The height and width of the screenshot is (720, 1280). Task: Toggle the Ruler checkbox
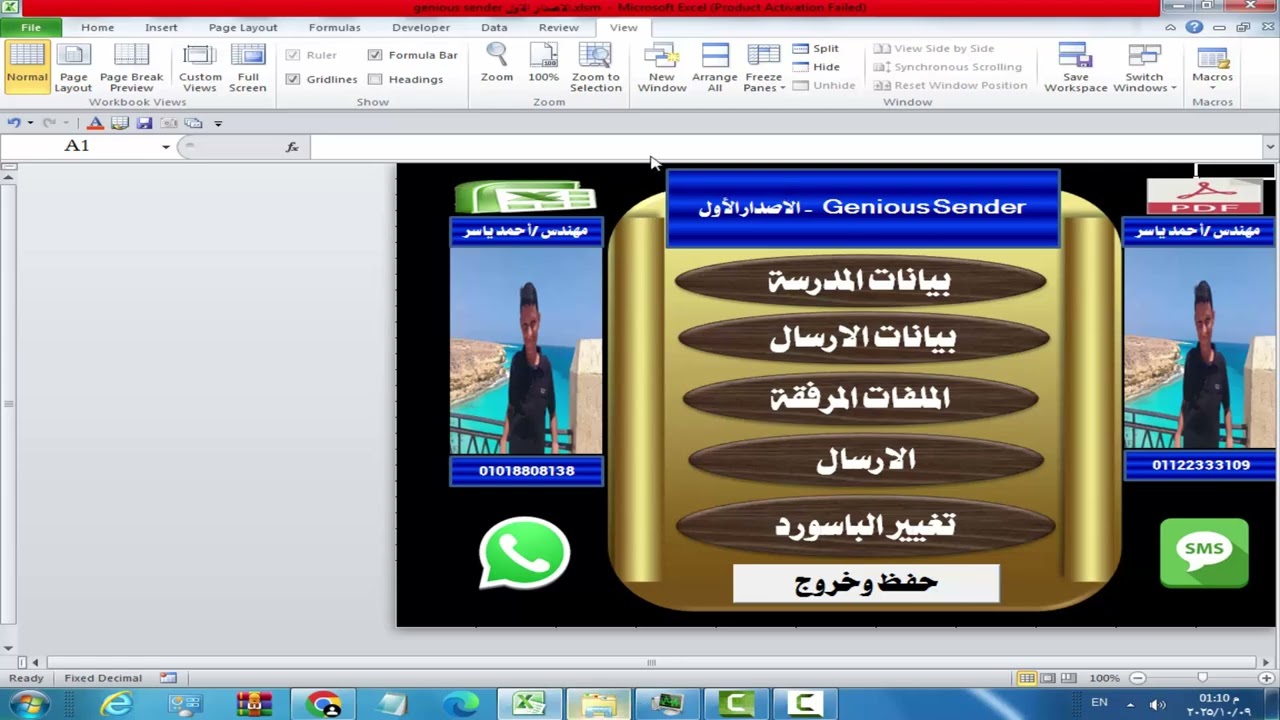tap(293, 55)
